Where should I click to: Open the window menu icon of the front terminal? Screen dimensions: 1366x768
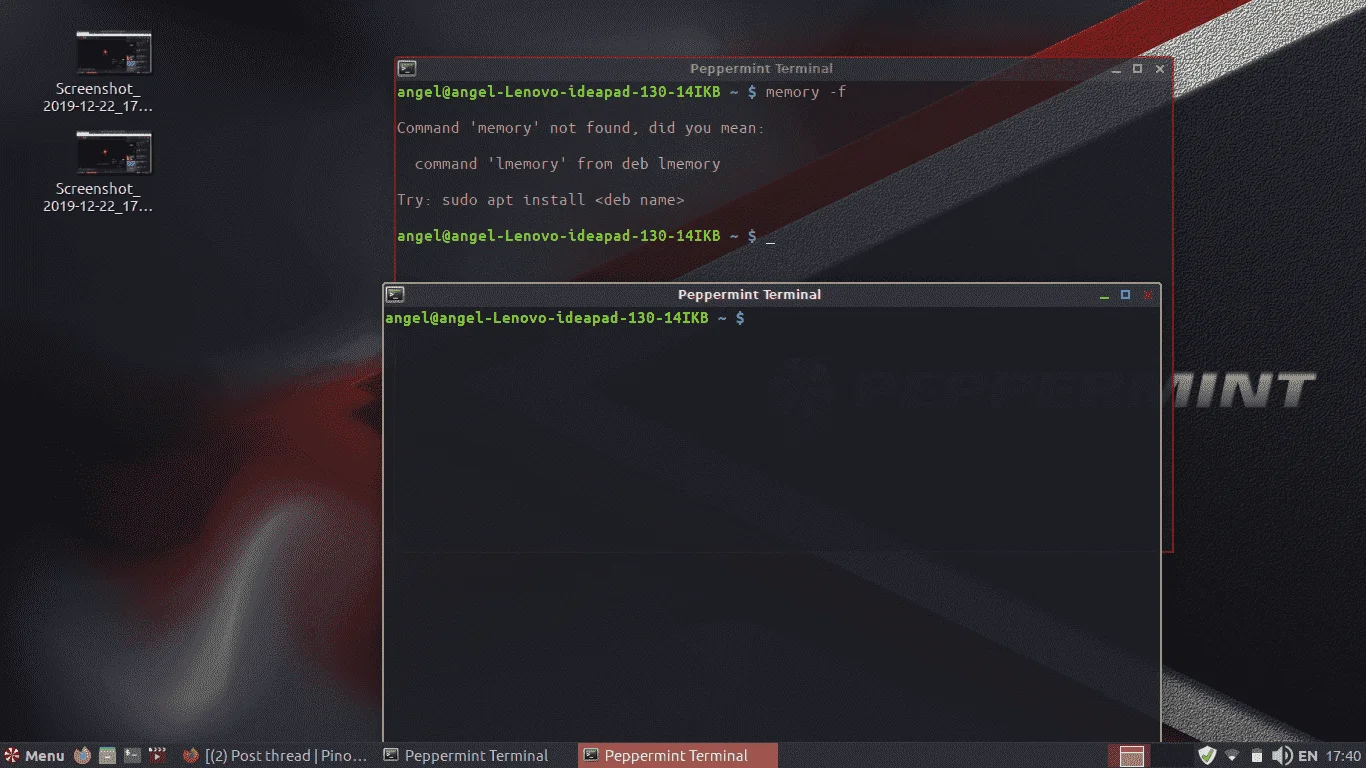pyautogui.click(x=395, y=294)
